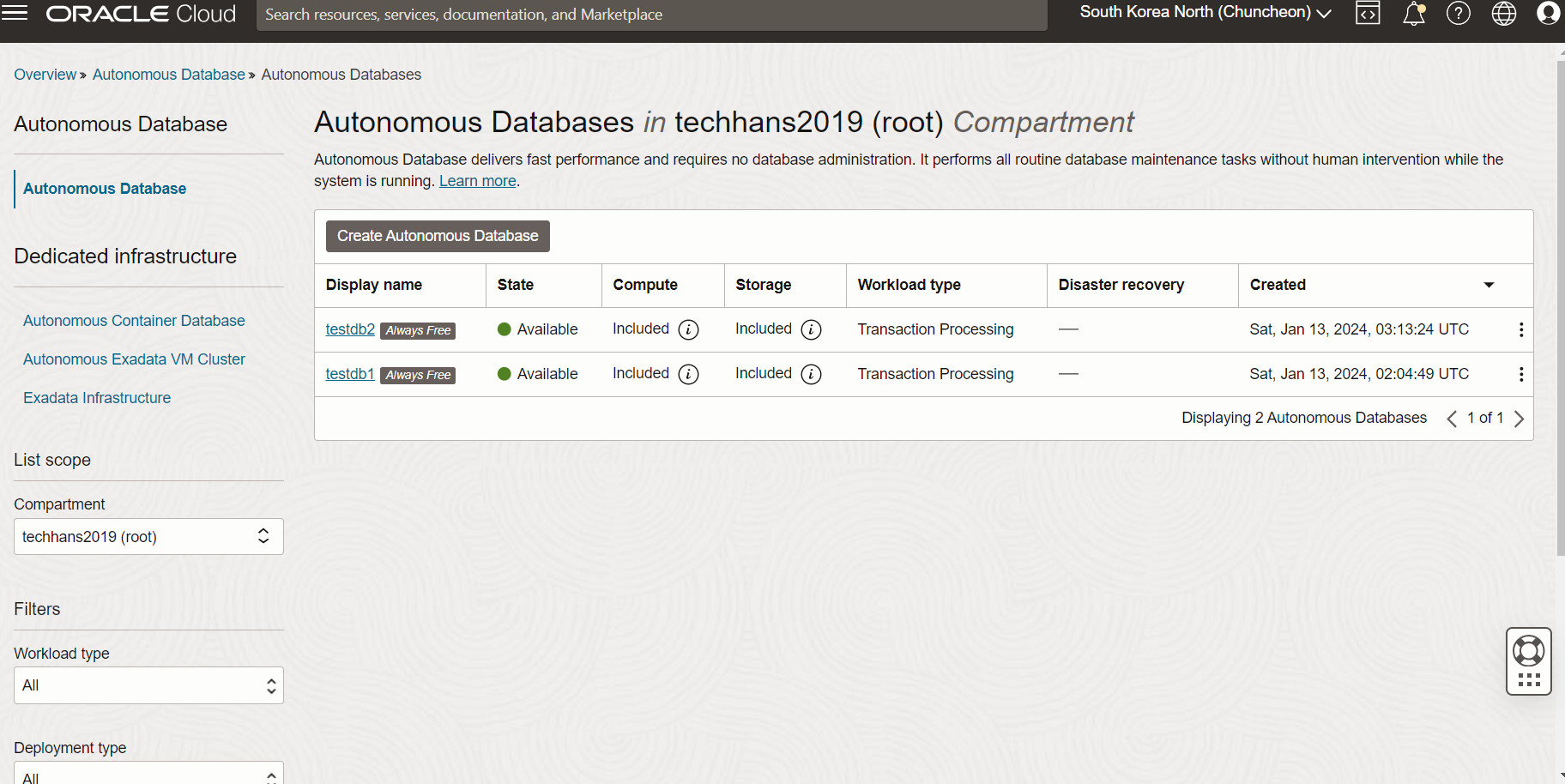View the announcements bell icon

1414,14
